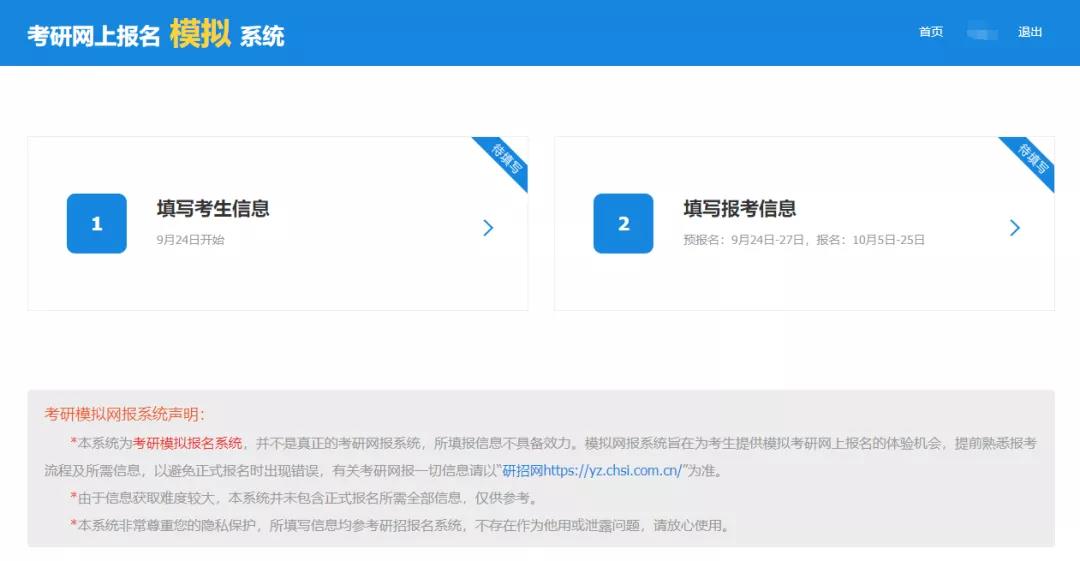Click the 考研模拟网报系统声明 heading
The width and height of the screenshot is (1080, 561).
pyautogui.click(x=125, y=414)
